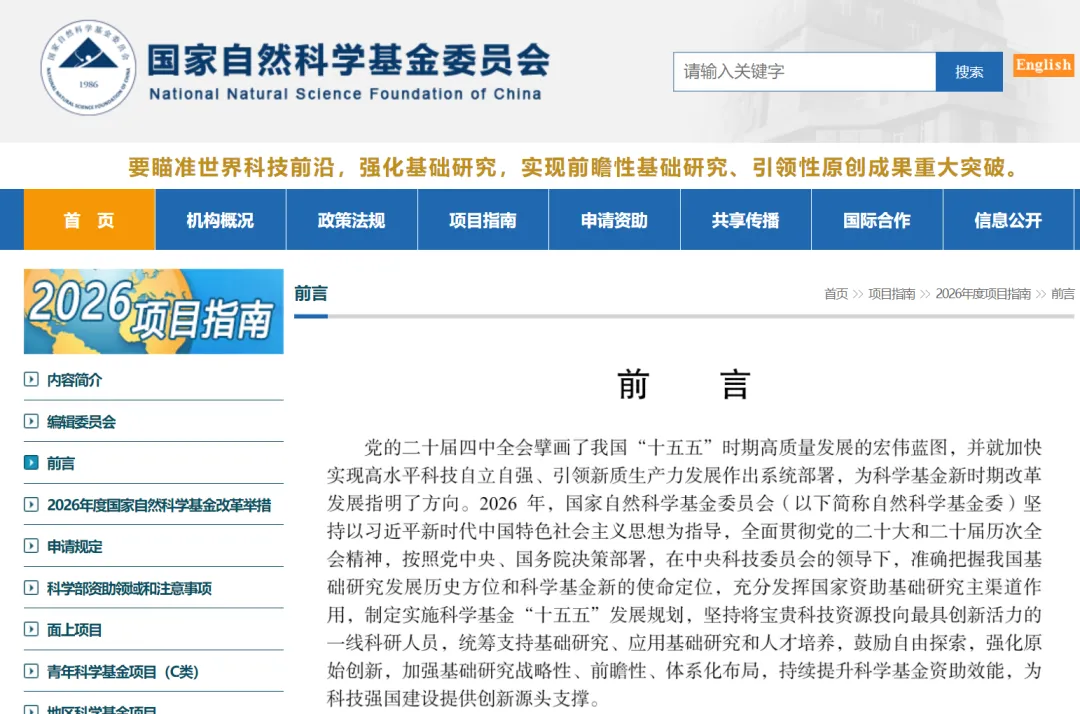Switch to the English site version
Image resolution: width=1080 pixels, height=714 pixels.
point(1043,65)
